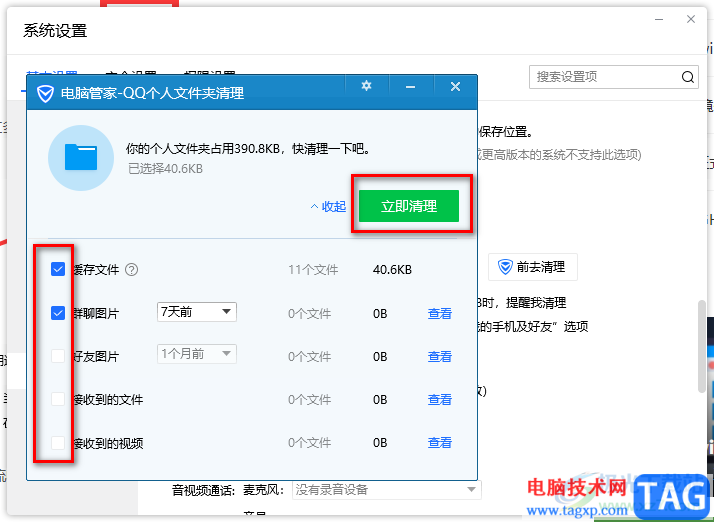Open cleanup dialog settings gear icon
Screen dimensions: 714x522
pyautogui.click(x=367, y=86)
